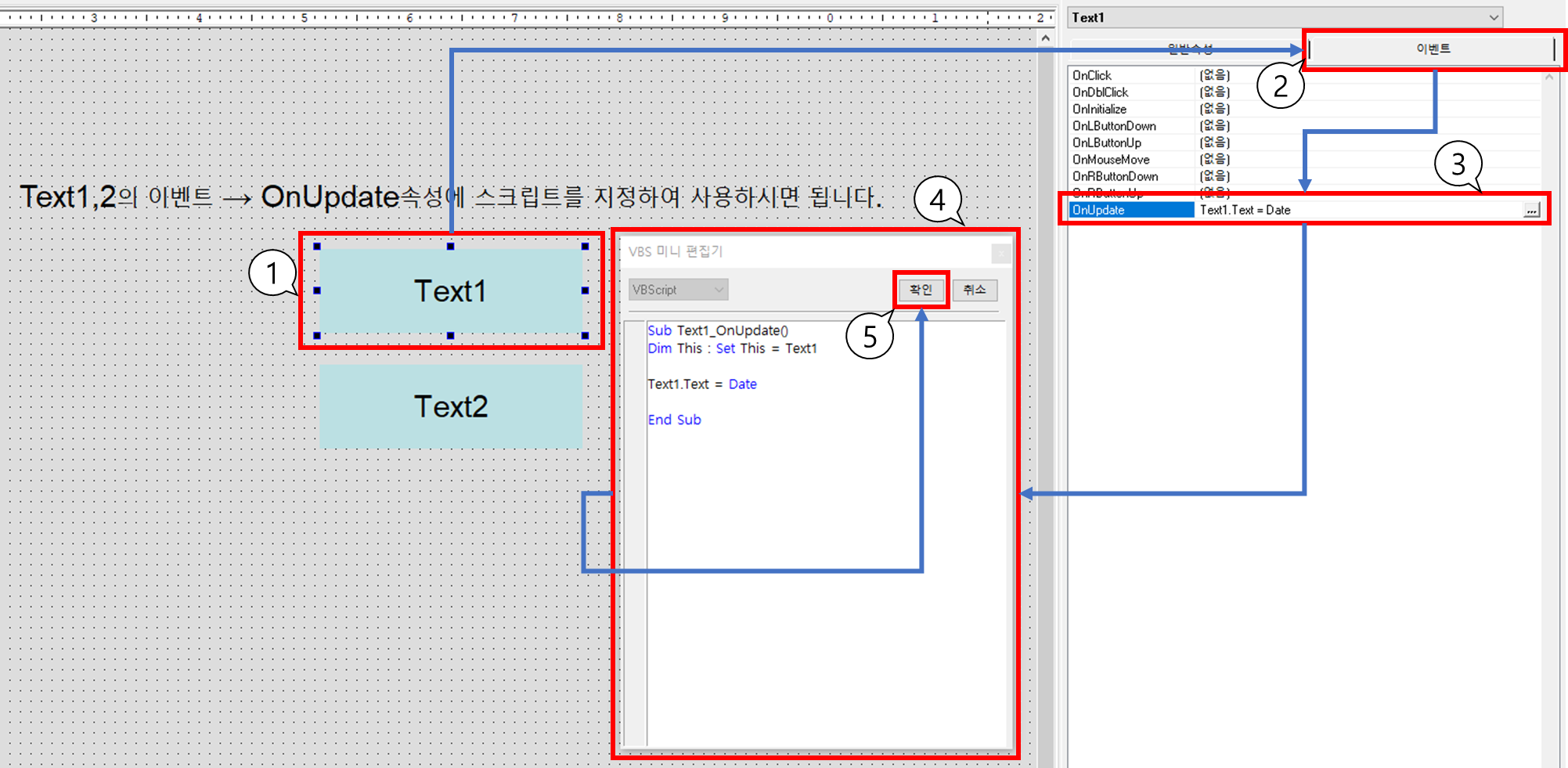
Task: Open the script editor via OnUpdate ellipsis button
Action: coord(1533,210)
